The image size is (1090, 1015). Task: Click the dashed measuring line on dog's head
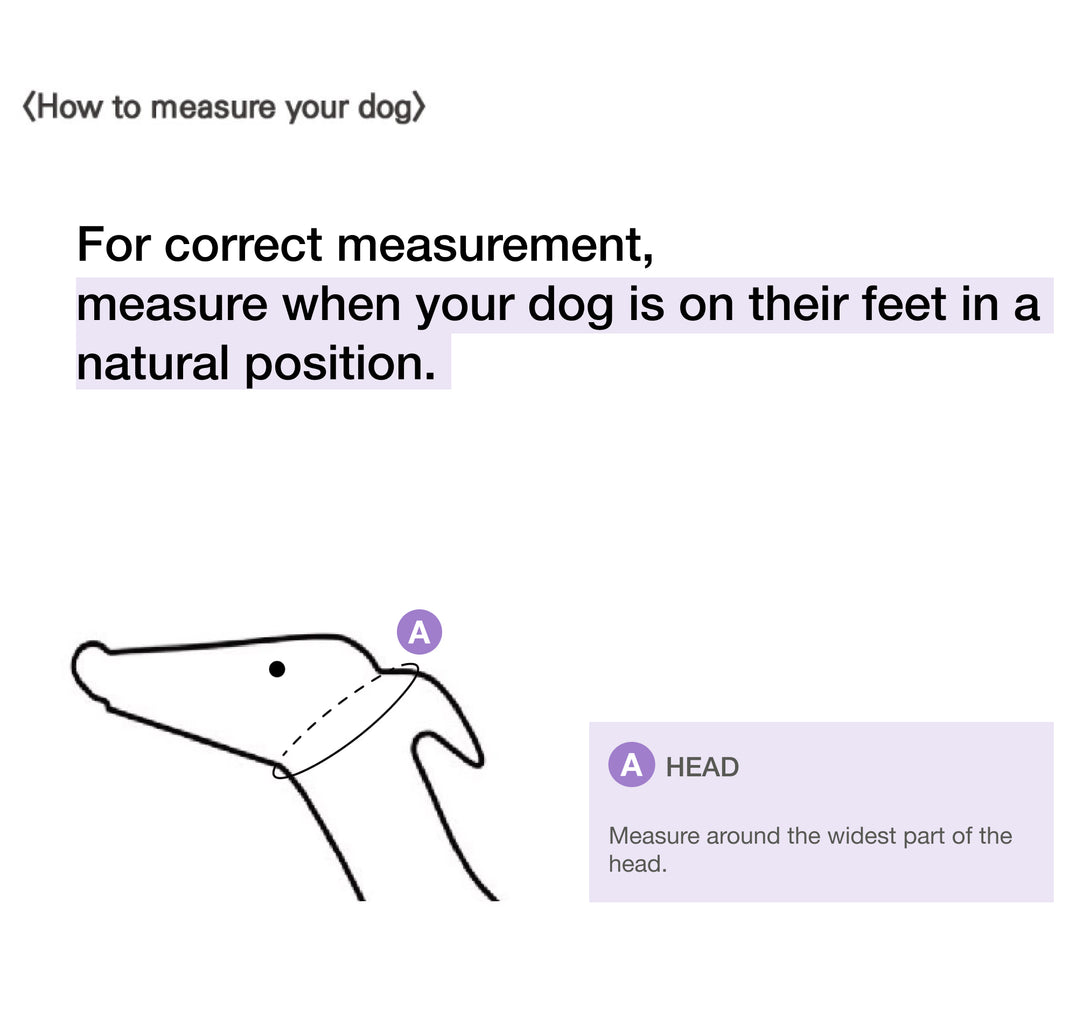(x=329, y=716)
